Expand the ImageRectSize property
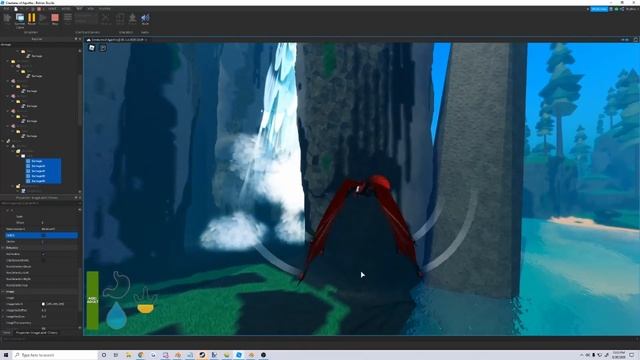Viewport: 640px width, 360px height. 3,316
